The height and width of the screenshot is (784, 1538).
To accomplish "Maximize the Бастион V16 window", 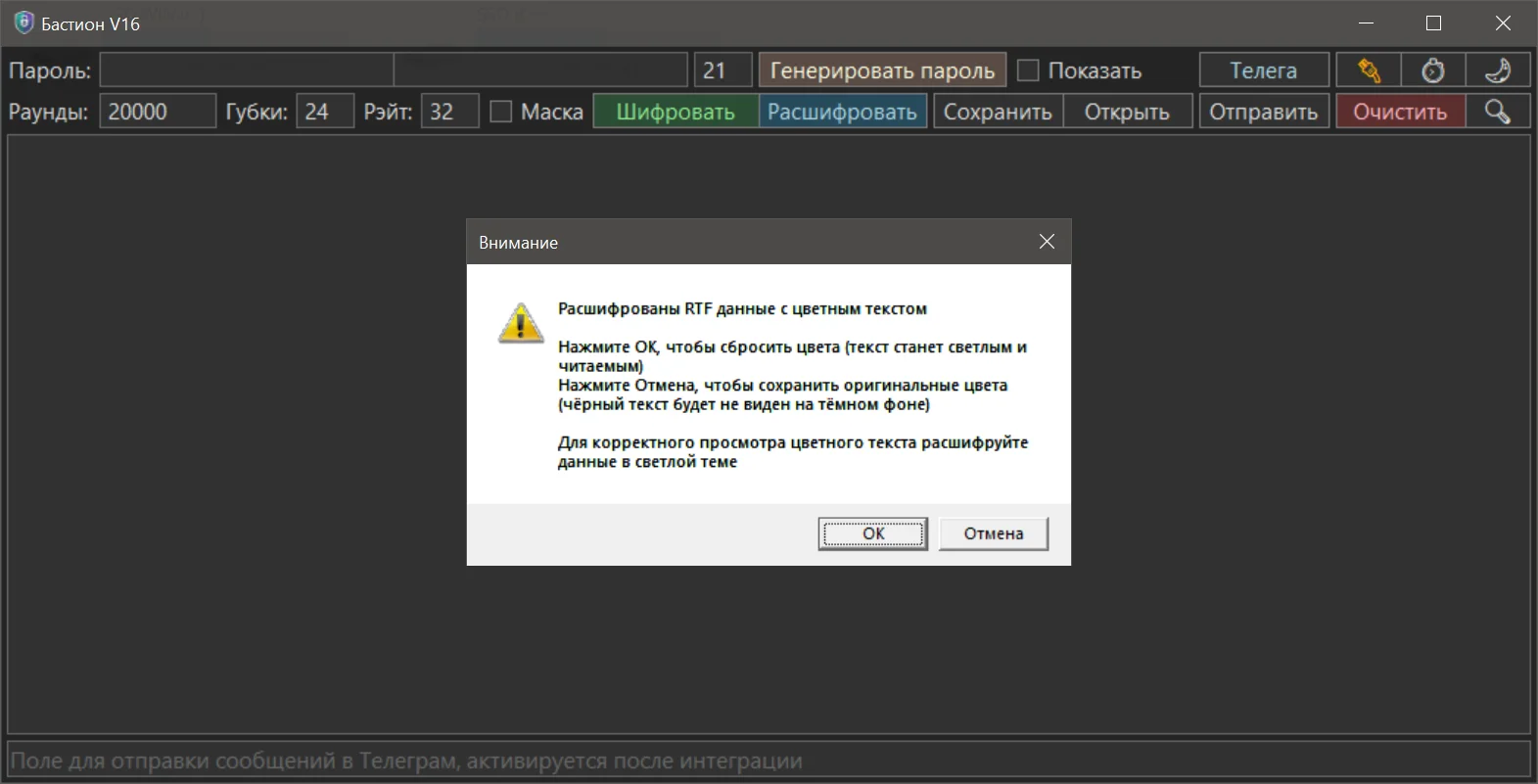I will pyautogui.click(x=1433, y=23).
